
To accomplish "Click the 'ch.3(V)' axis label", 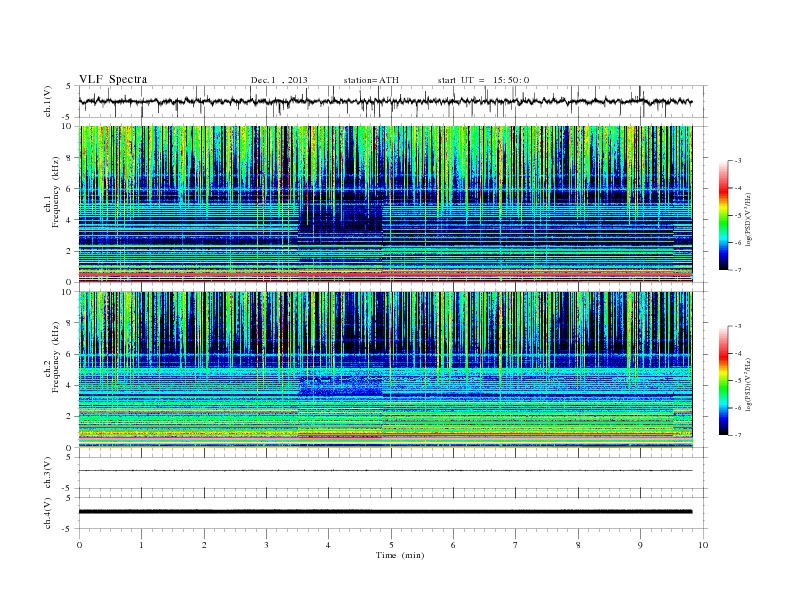I will 48,473.
